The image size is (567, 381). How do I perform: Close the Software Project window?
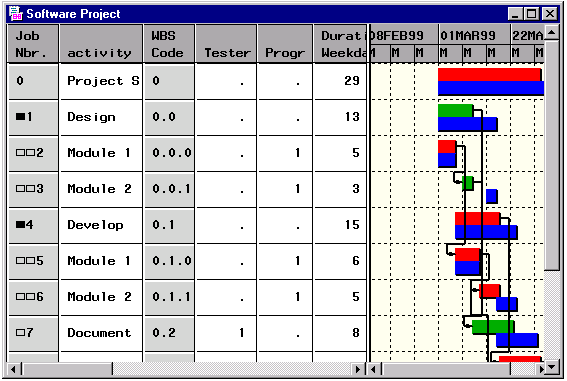[550, 14]
